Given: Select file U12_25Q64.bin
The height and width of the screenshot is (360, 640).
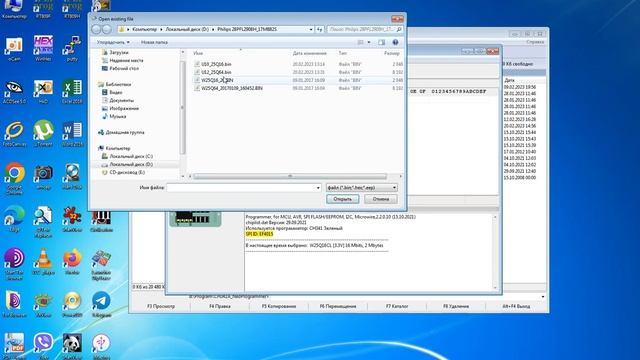Looking at the screenshot, I should pos(216,72).
